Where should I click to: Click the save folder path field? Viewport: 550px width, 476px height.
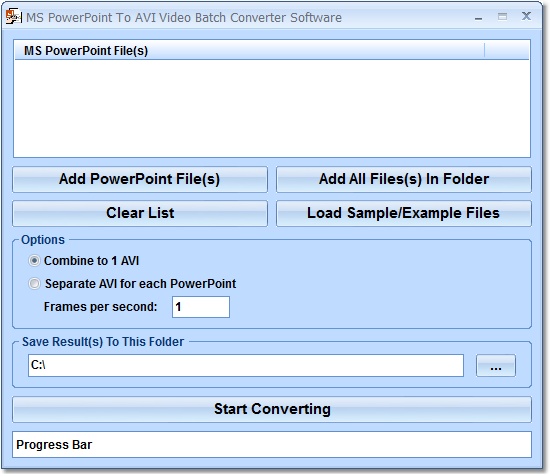click(x=246, y=366)
